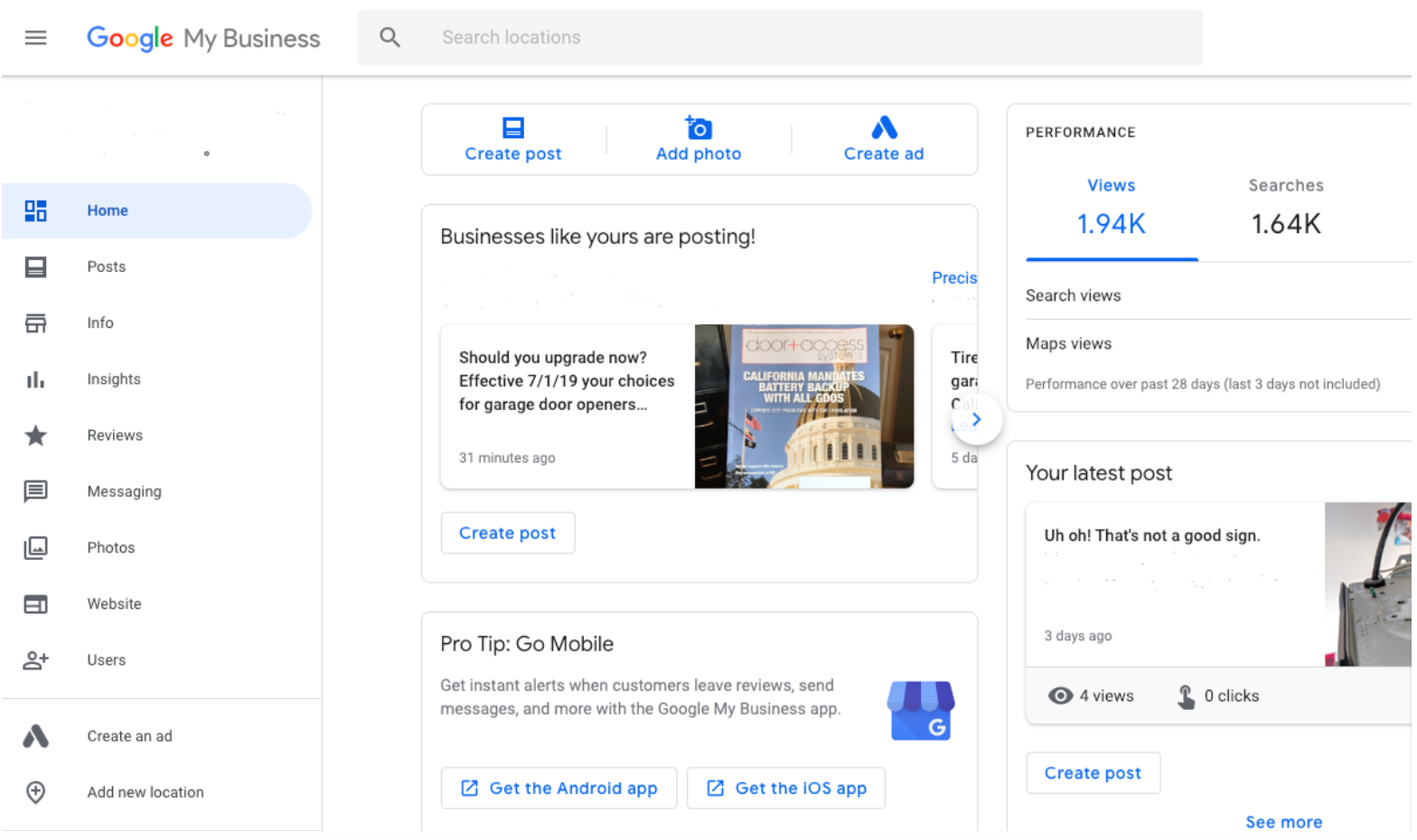1417x840 pixels.
Task: Click the Website layout icon
Action: 35,604
